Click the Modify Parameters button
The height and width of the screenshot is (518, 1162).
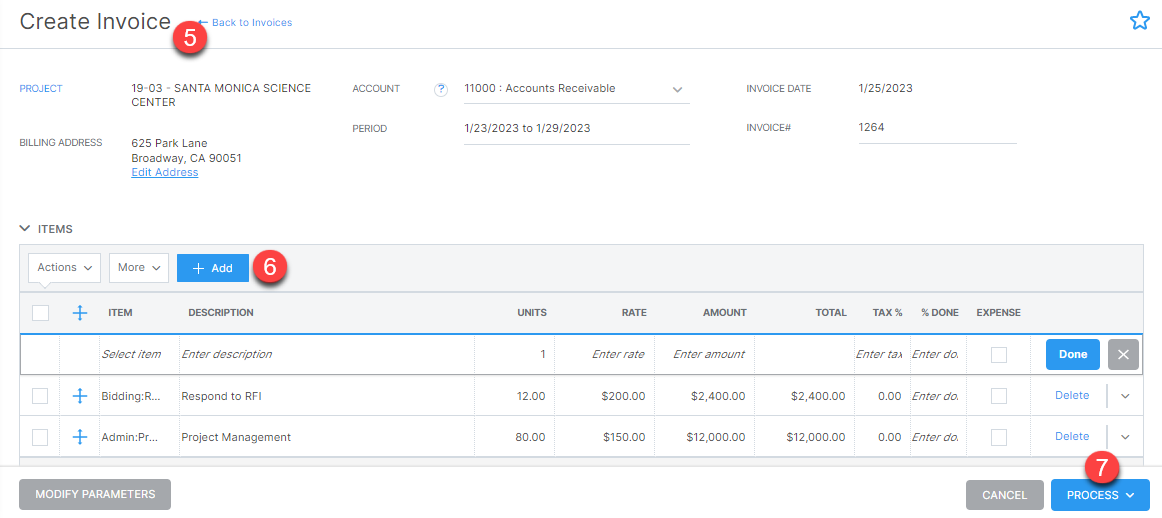[95, 494]
